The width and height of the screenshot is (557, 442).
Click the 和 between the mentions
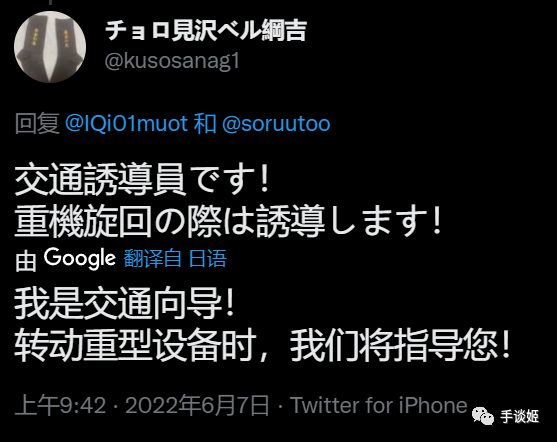(205, 124)
